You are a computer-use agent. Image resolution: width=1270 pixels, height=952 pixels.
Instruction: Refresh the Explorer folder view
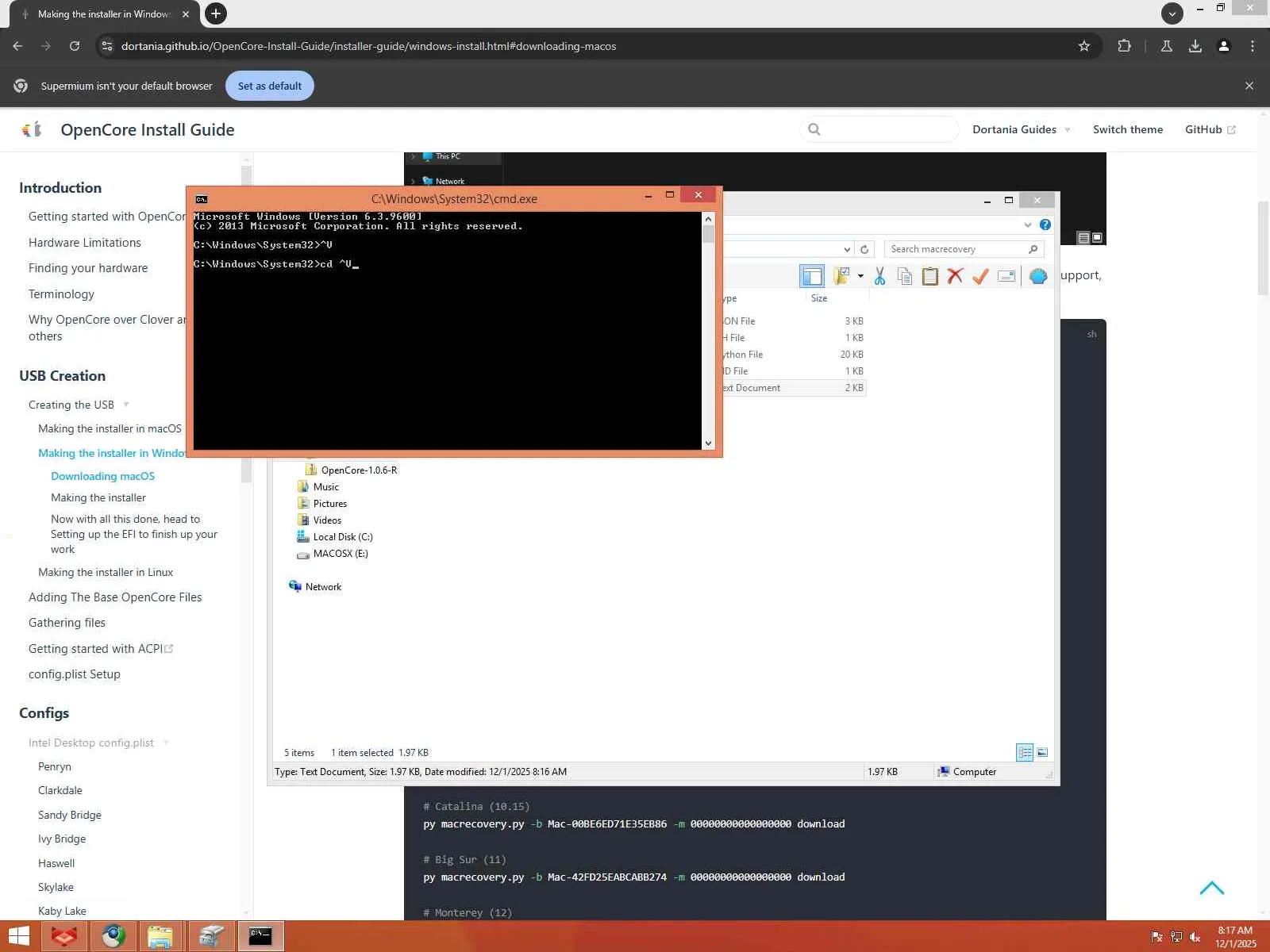tap(864, 249)
